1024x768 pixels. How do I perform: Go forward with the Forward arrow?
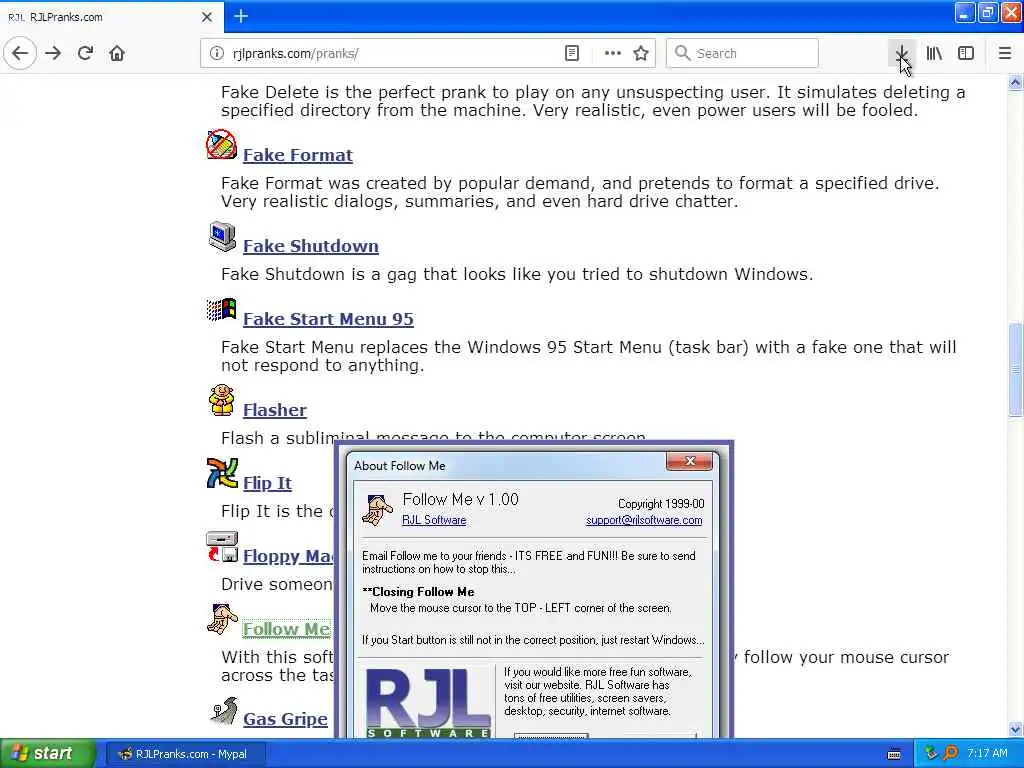pos(53,53)
